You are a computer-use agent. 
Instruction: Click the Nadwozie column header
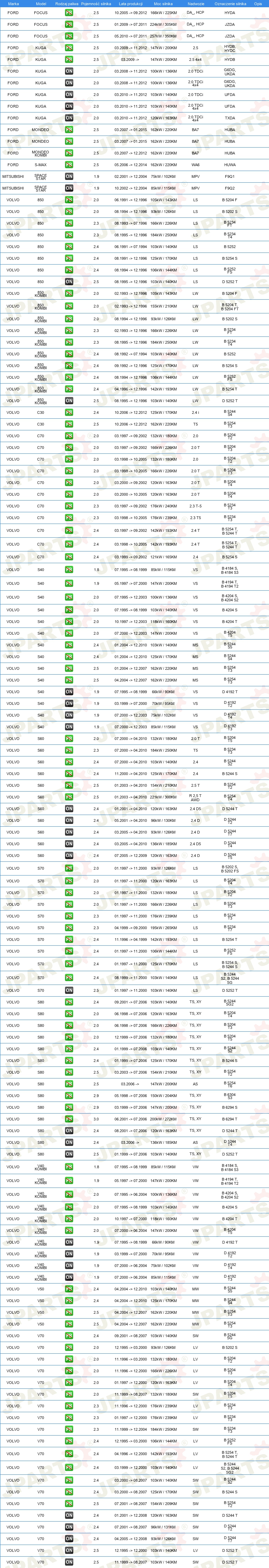click(196, 4)
